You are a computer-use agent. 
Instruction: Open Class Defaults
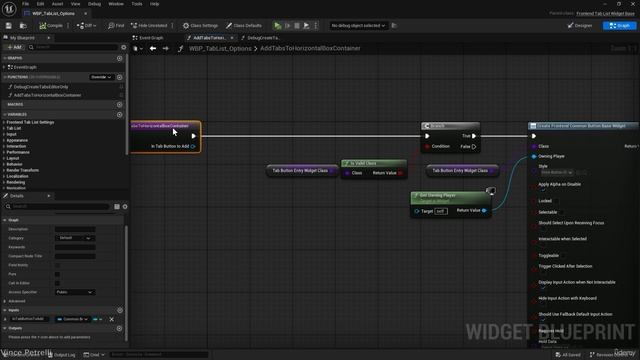(x=244, y=26)
